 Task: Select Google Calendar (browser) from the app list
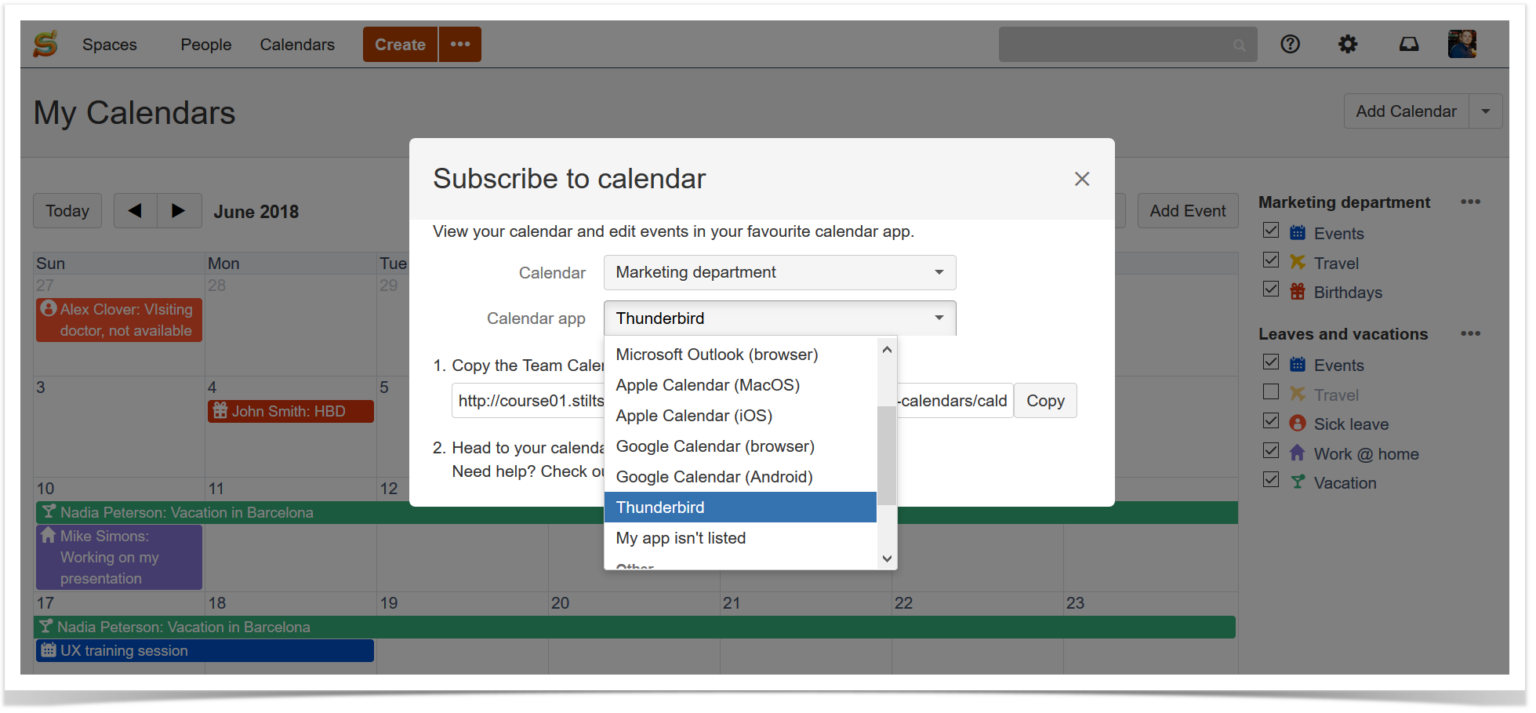pyautogui.click(x=714, y=446)
